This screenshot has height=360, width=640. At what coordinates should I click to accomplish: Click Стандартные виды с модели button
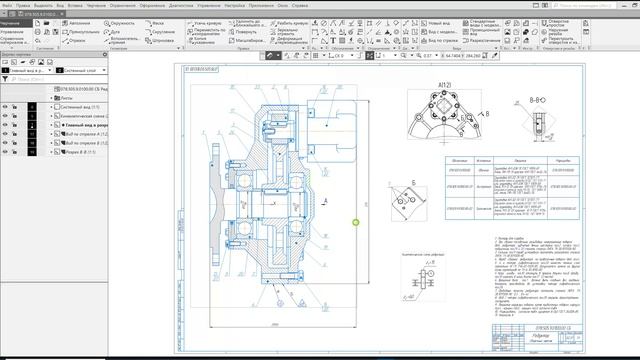point(482,23)
